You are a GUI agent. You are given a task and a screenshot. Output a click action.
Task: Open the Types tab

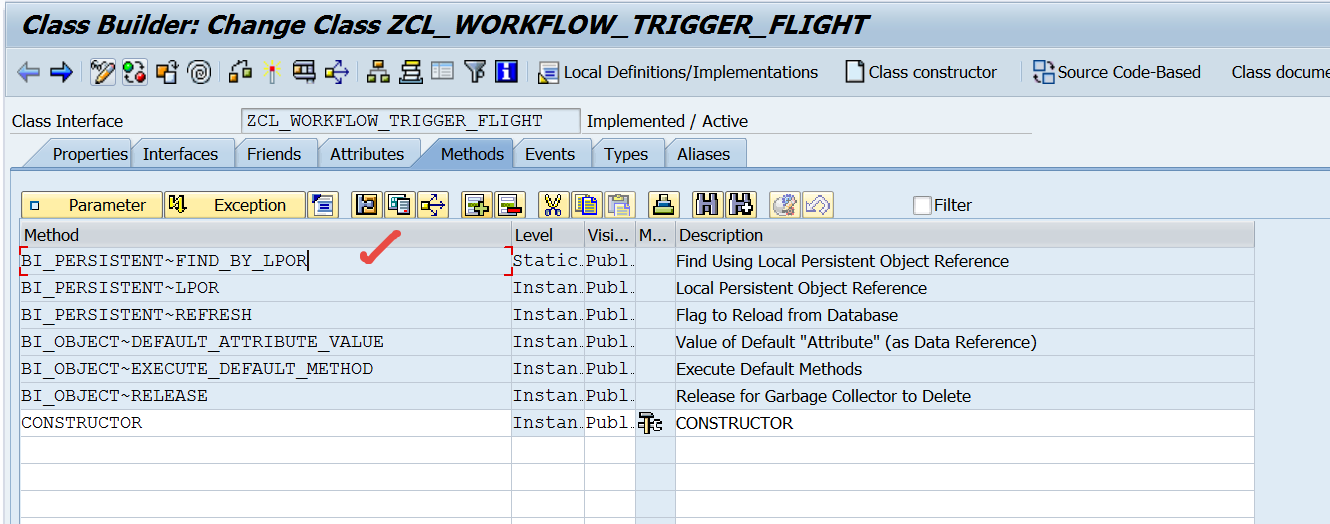(x=626, y=154)
